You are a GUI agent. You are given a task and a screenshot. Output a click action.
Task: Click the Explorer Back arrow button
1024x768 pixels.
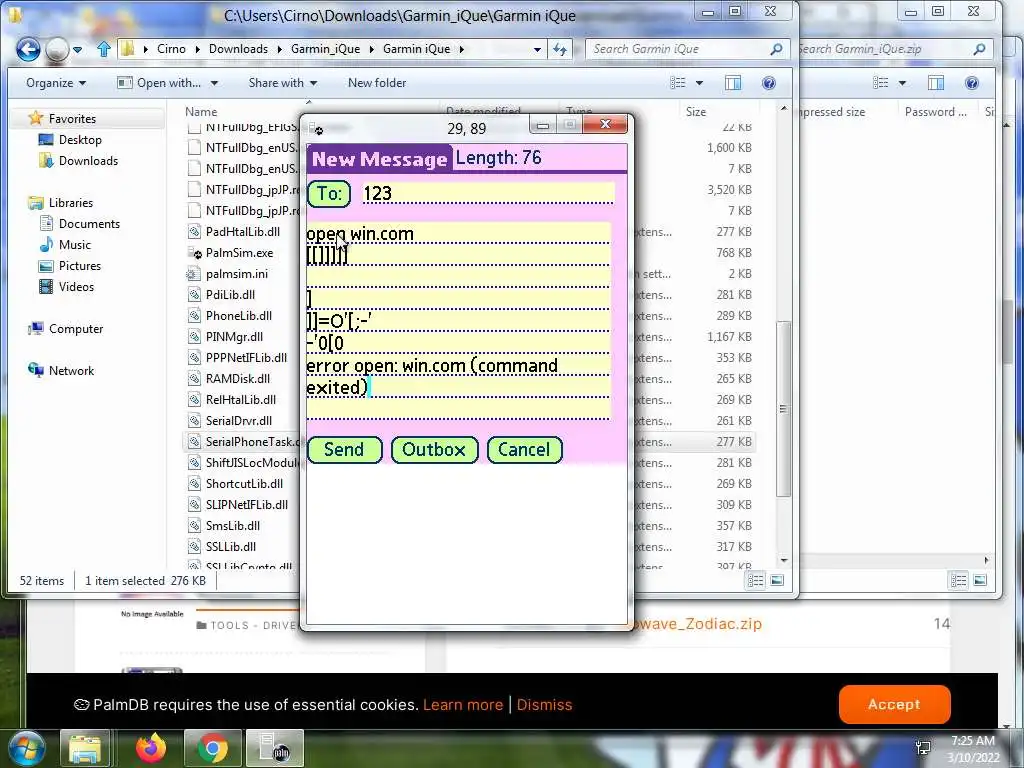click(28, 49)
